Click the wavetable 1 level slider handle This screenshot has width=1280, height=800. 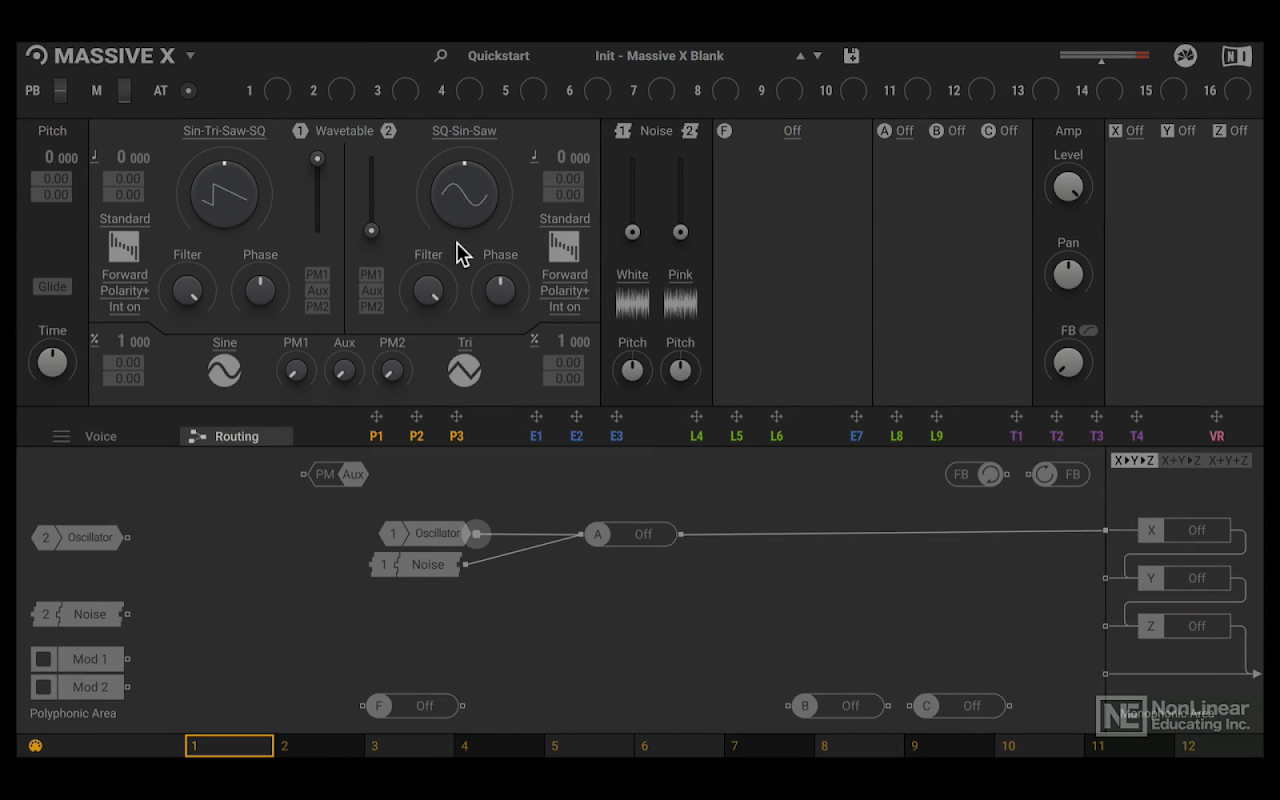point(317,158)
